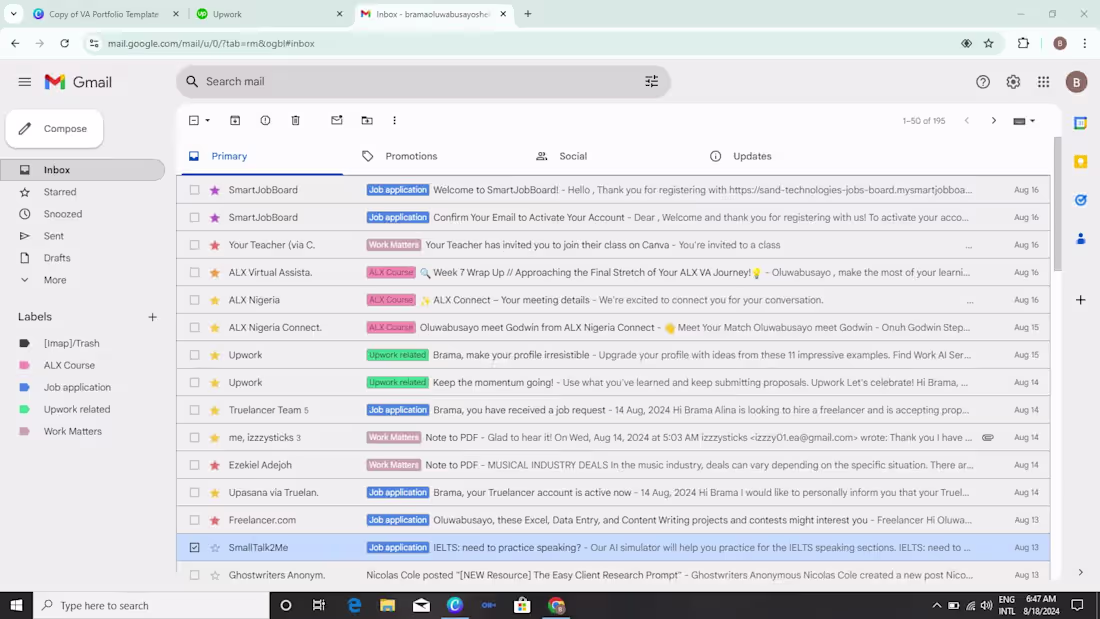This screenshot has width=1100, height=619.
Task: Select the SmartJobBoard welcome email checkbox
Action: pyautogui.click(x=194, y=189)
